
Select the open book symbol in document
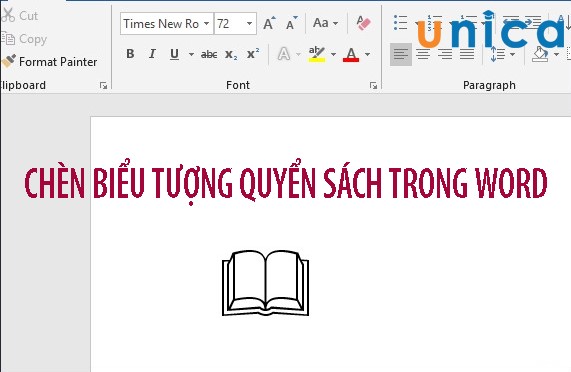(265, 283)
